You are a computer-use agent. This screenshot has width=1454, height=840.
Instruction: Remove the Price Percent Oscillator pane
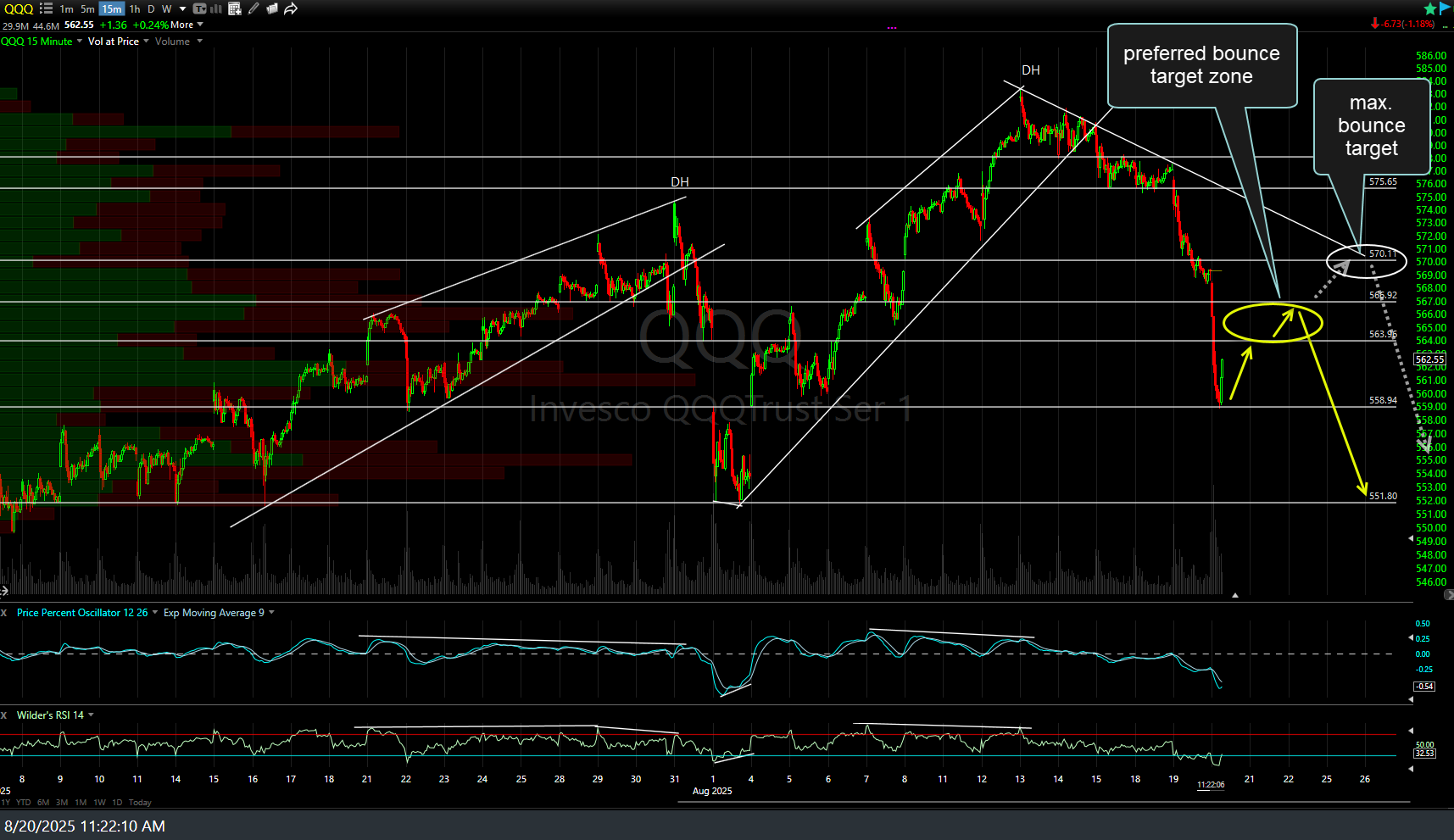[x=4, y=613]
